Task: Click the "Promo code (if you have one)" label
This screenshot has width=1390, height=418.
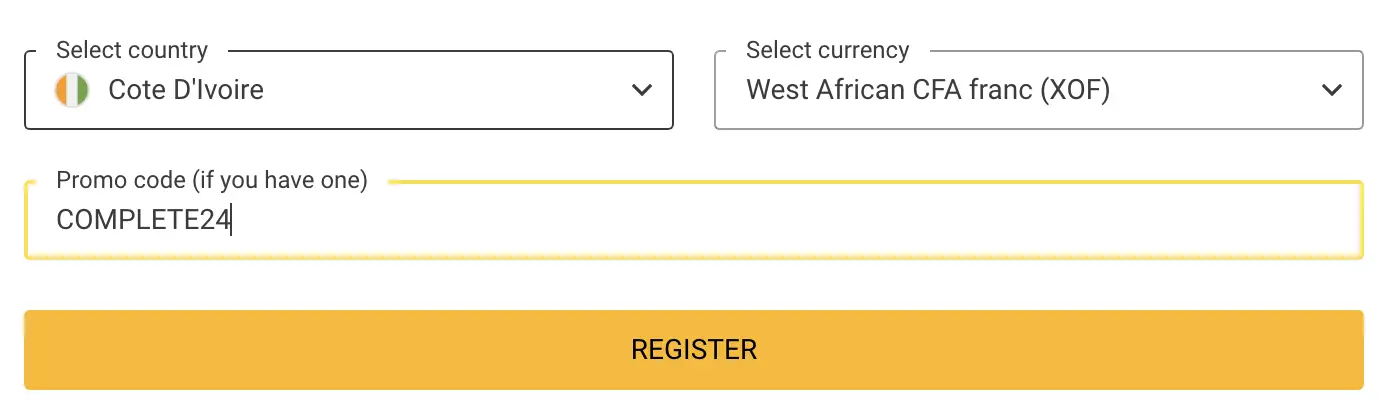Action: pyautogui.click(x=212, y=180)
